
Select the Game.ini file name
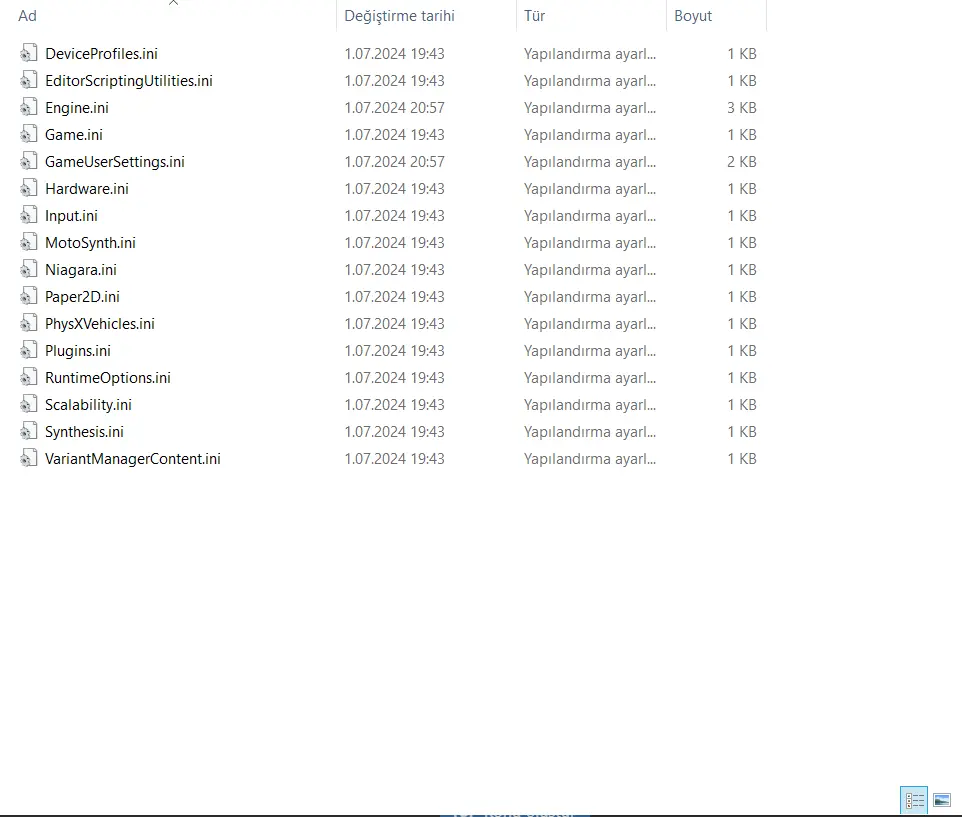74,135
